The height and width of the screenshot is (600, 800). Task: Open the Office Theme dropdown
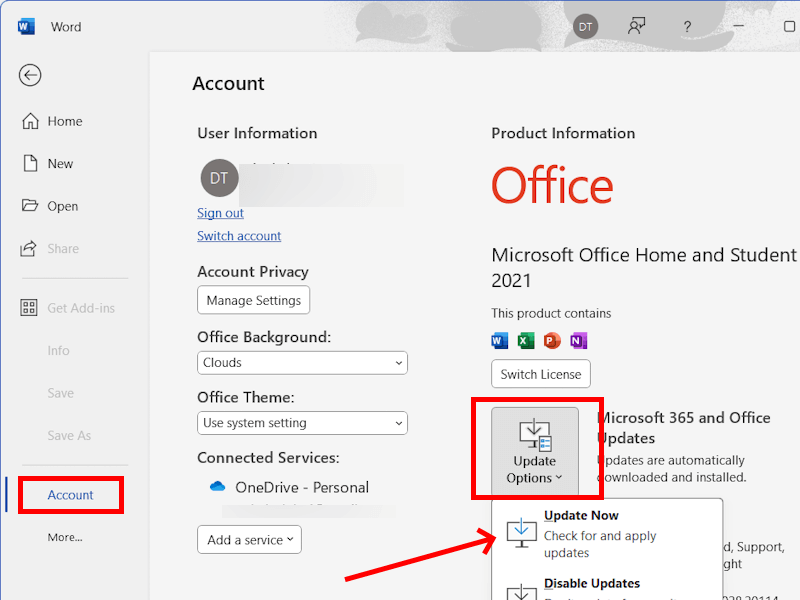coord(302,423)
